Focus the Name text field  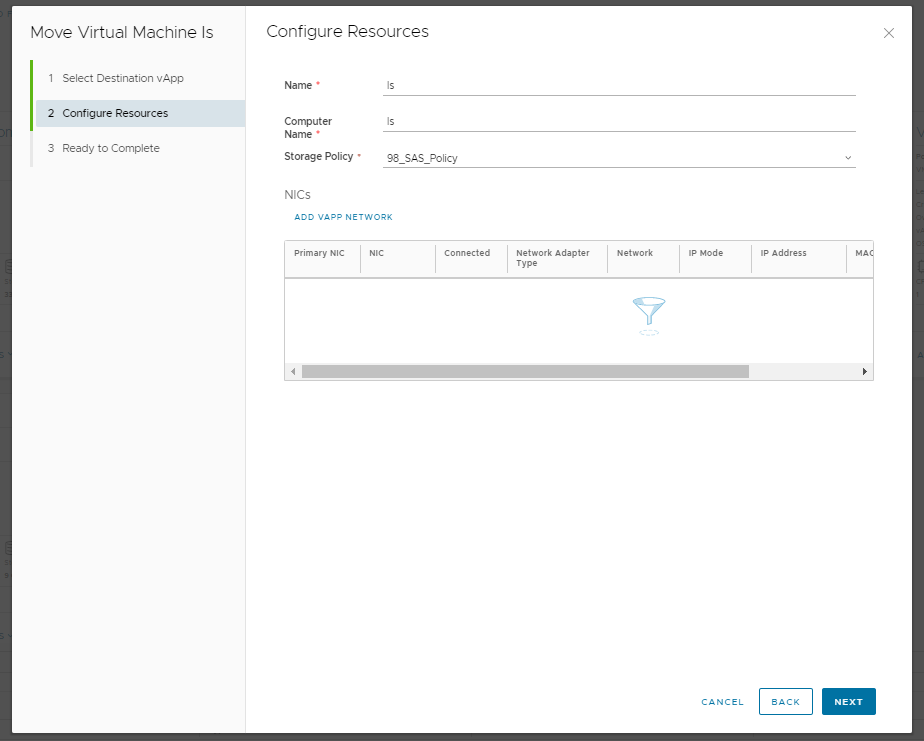click(619, 86)
